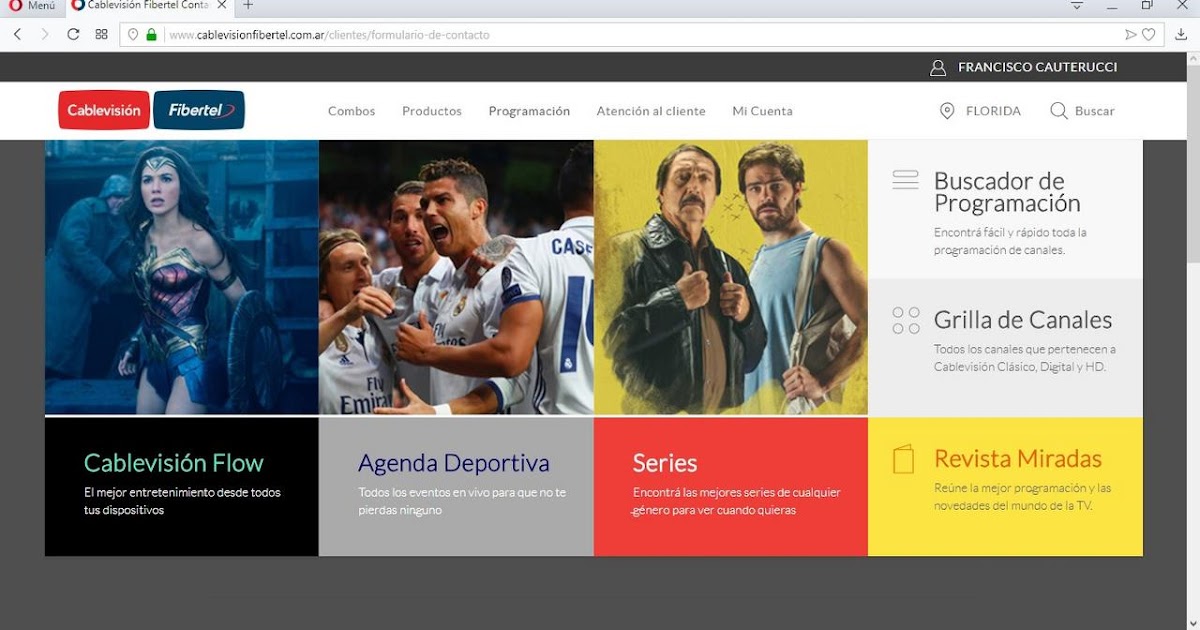Show site location badge in address bar
1200x630 pixels.
(133, 34)
